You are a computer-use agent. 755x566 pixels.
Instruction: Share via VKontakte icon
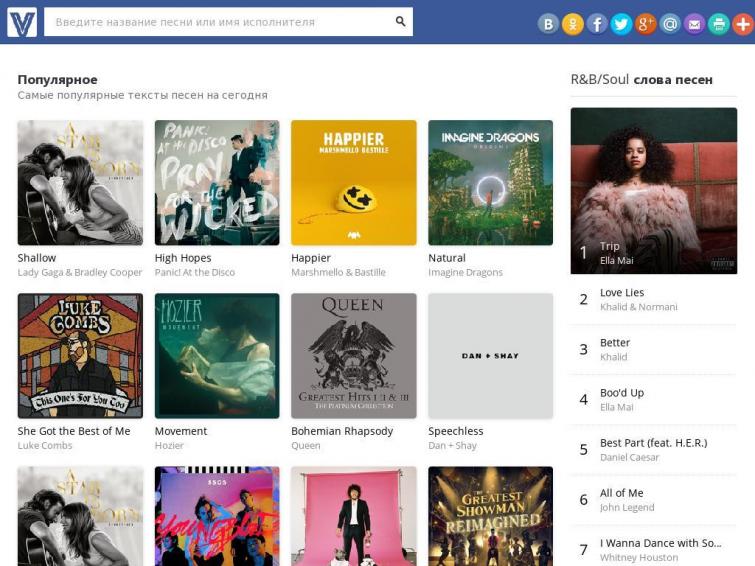click(x=548, y=24)
